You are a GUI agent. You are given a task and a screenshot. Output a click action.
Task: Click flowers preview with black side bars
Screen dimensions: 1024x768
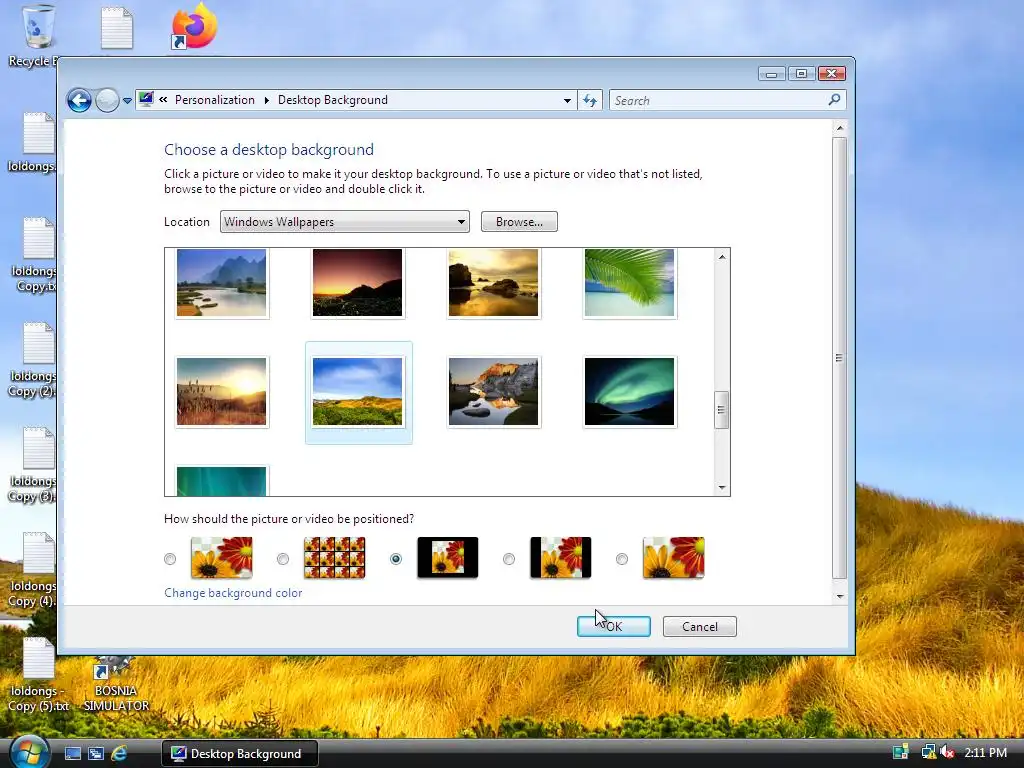tap(560, 558)
